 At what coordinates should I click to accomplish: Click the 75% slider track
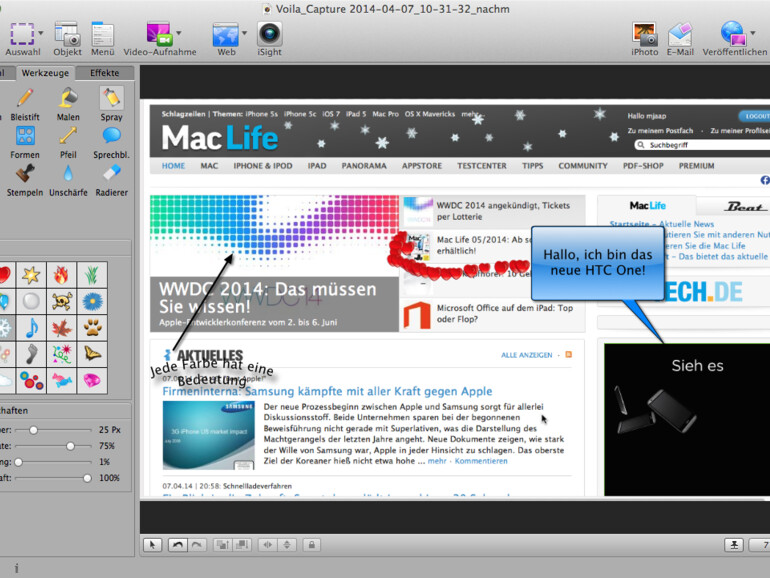coord(53,446)
